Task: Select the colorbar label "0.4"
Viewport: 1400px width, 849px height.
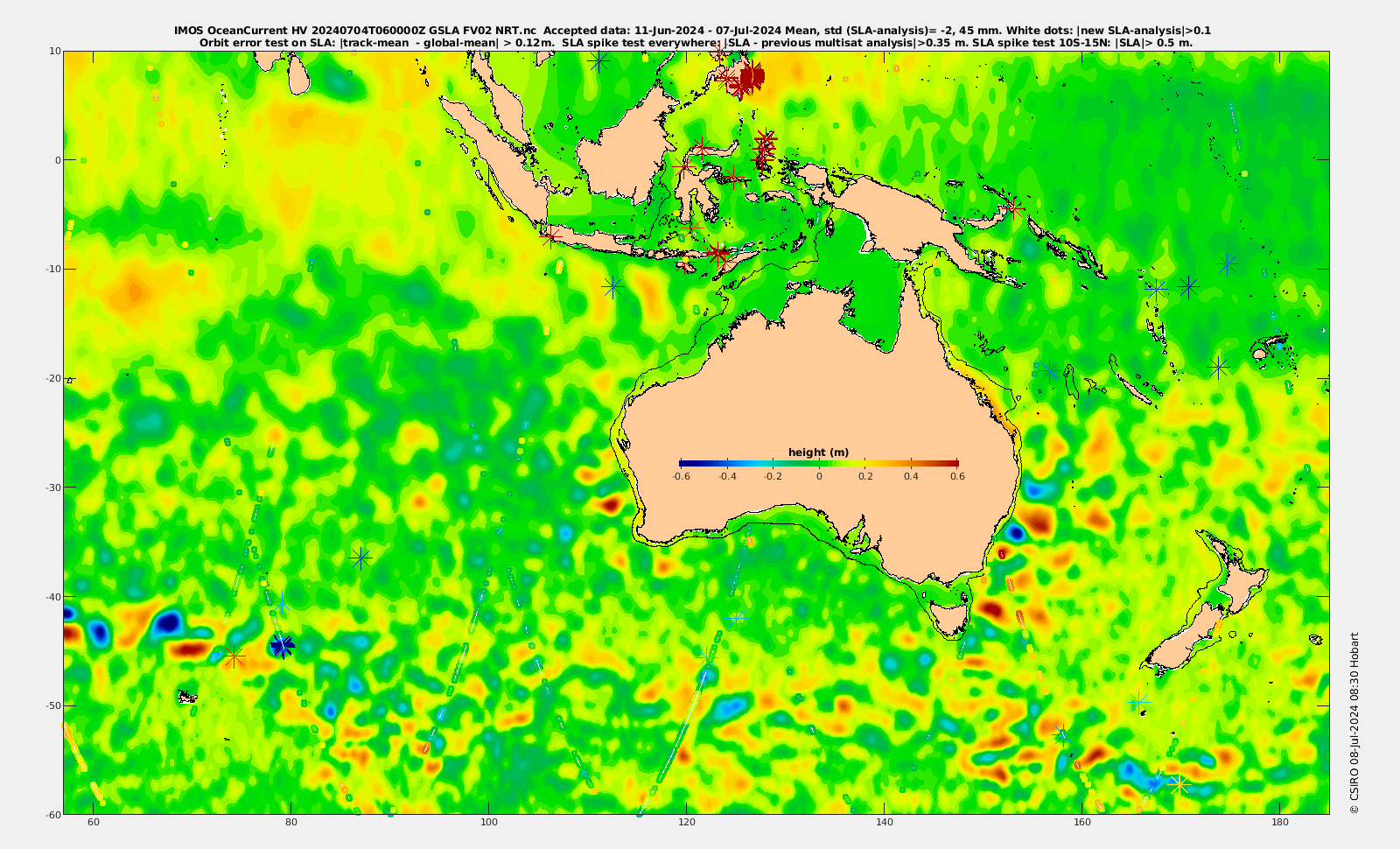Action: (x=911, y=477)
